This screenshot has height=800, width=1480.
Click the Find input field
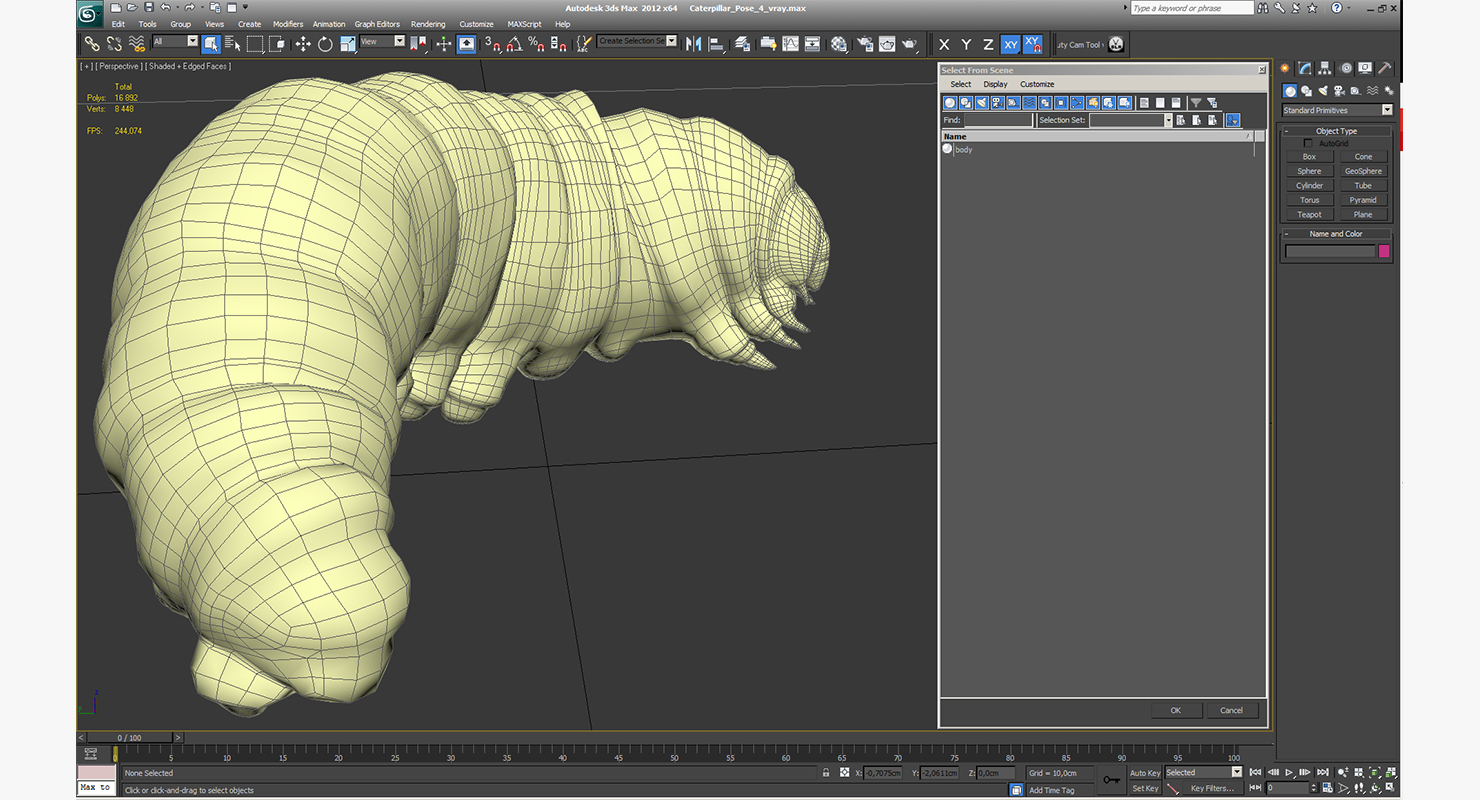(998, 120)
